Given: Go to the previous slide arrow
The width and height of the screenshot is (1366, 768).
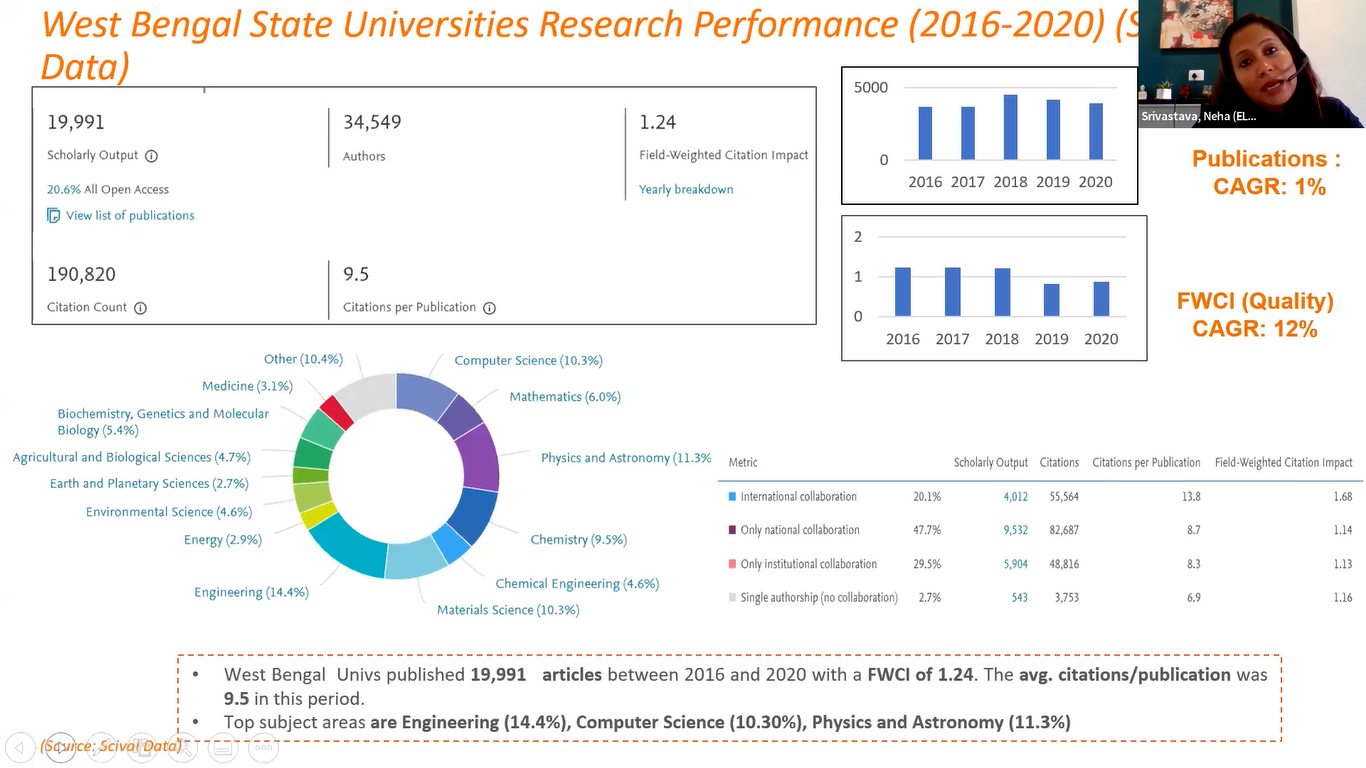Looking at the screenshot, I should [19, 747].
